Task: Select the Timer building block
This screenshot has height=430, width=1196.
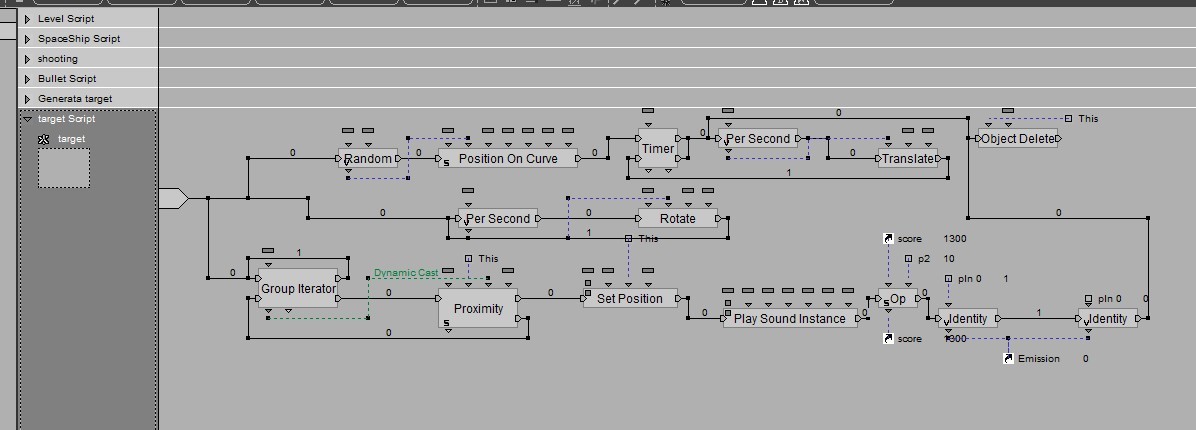Action: pos(657,149)
